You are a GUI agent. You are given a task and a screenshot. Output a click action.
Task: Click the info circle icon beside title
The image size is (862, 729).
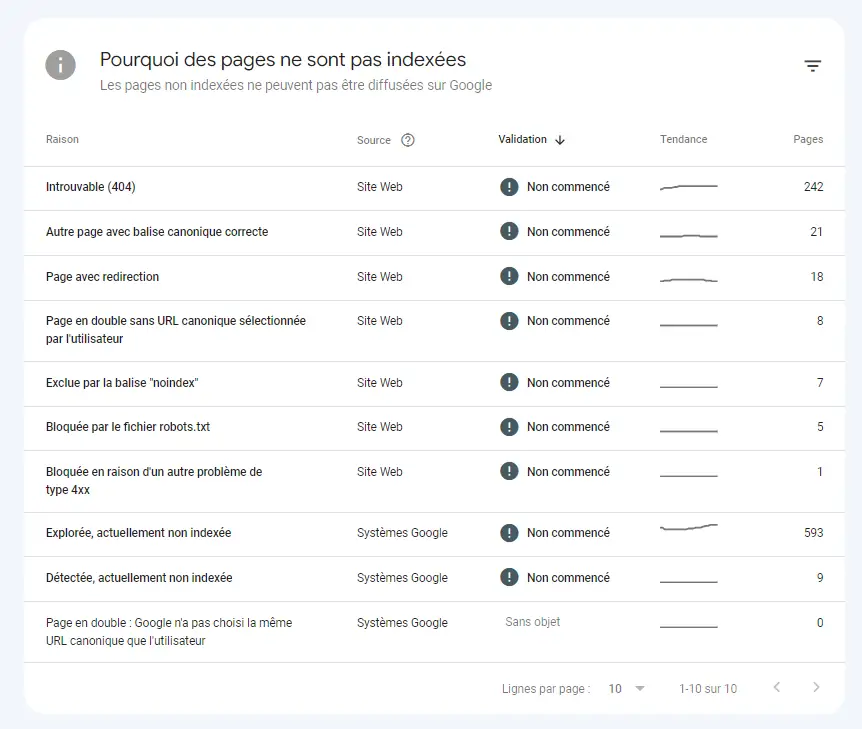tap(60, 65)
